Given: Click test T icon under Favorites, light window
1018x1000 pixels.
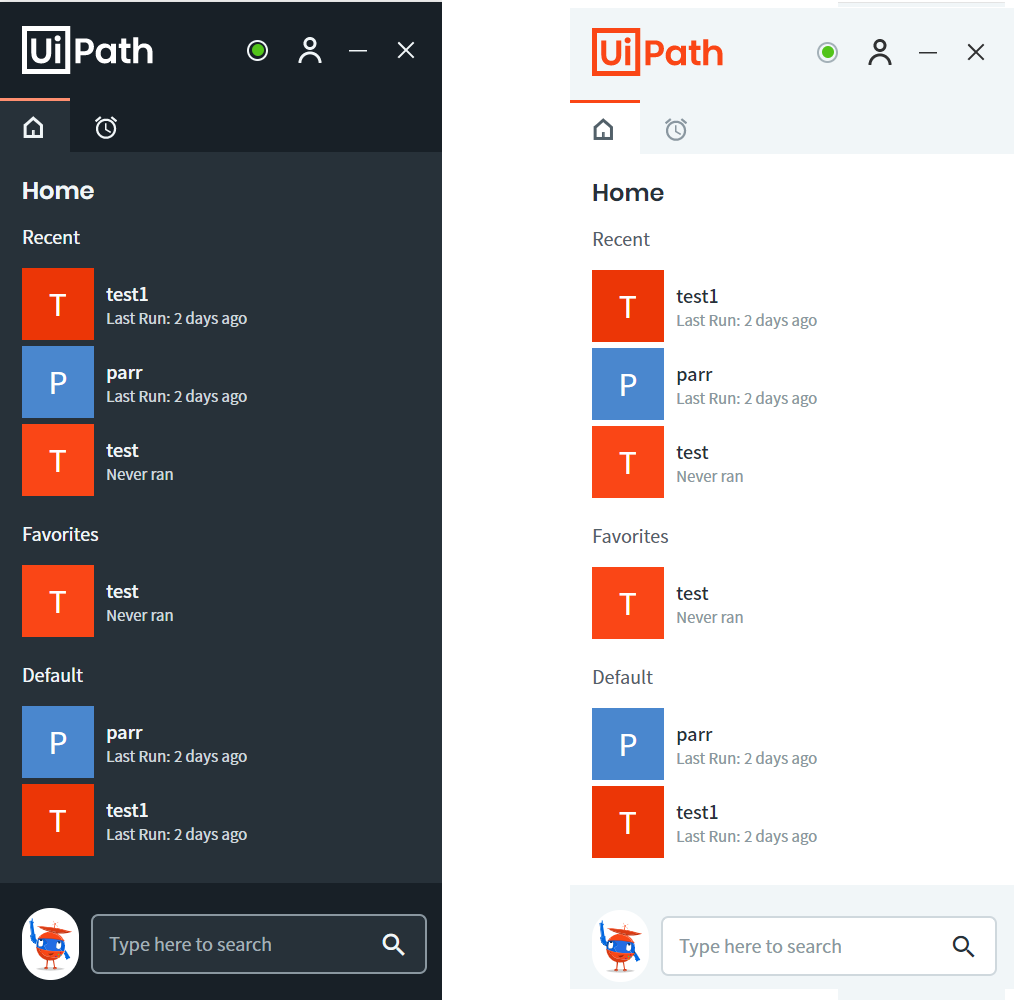Looking at the screenshot, I should (x=628, y=603).
